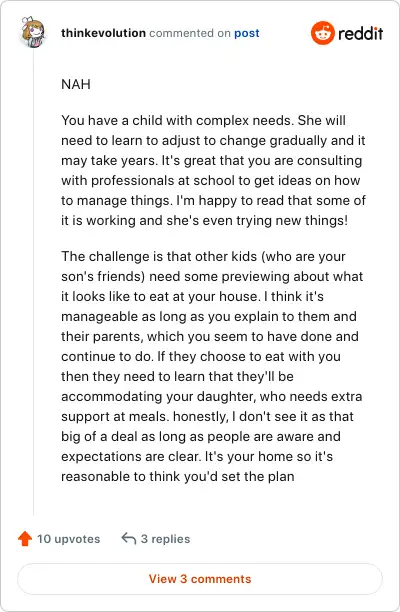Image resolution: width=400 pixels, height=612 pixels.
Task: Click the reddit wordmark text logo
Action: [x=361, y=33]
